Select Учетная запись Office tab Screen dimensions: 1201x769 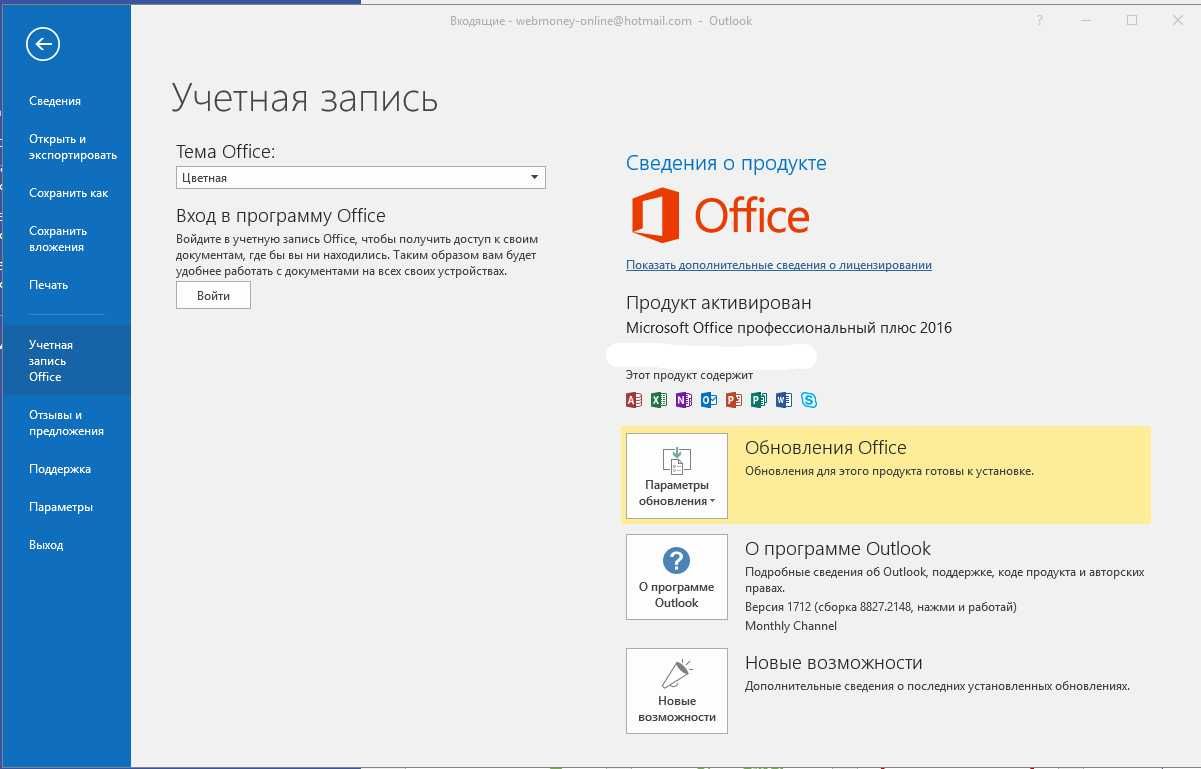tap(66, 361)
